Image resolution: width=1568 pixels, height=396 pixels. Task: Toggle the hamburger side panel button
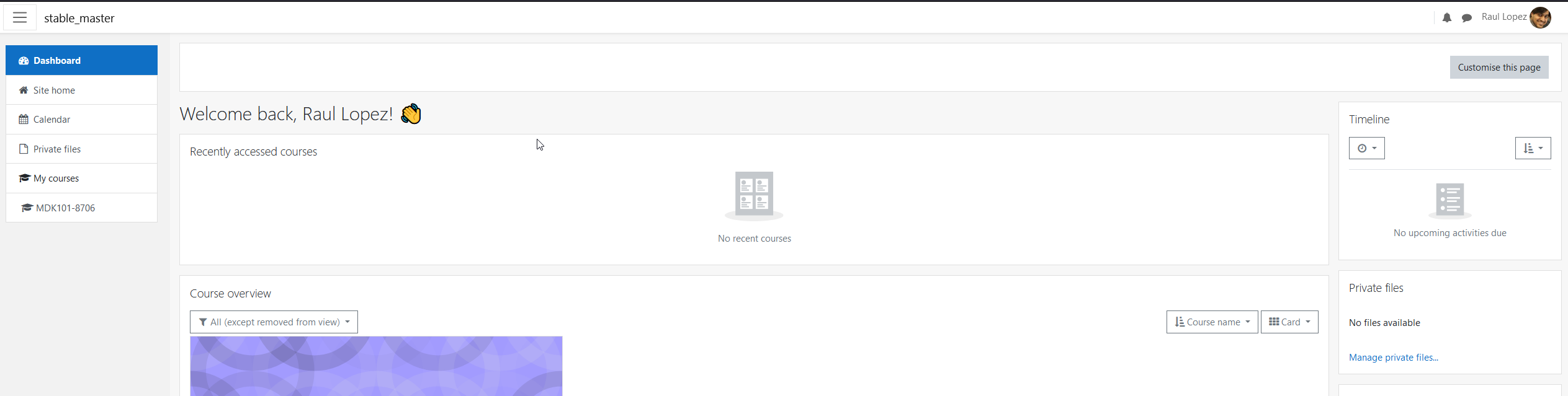click(20, 17)
